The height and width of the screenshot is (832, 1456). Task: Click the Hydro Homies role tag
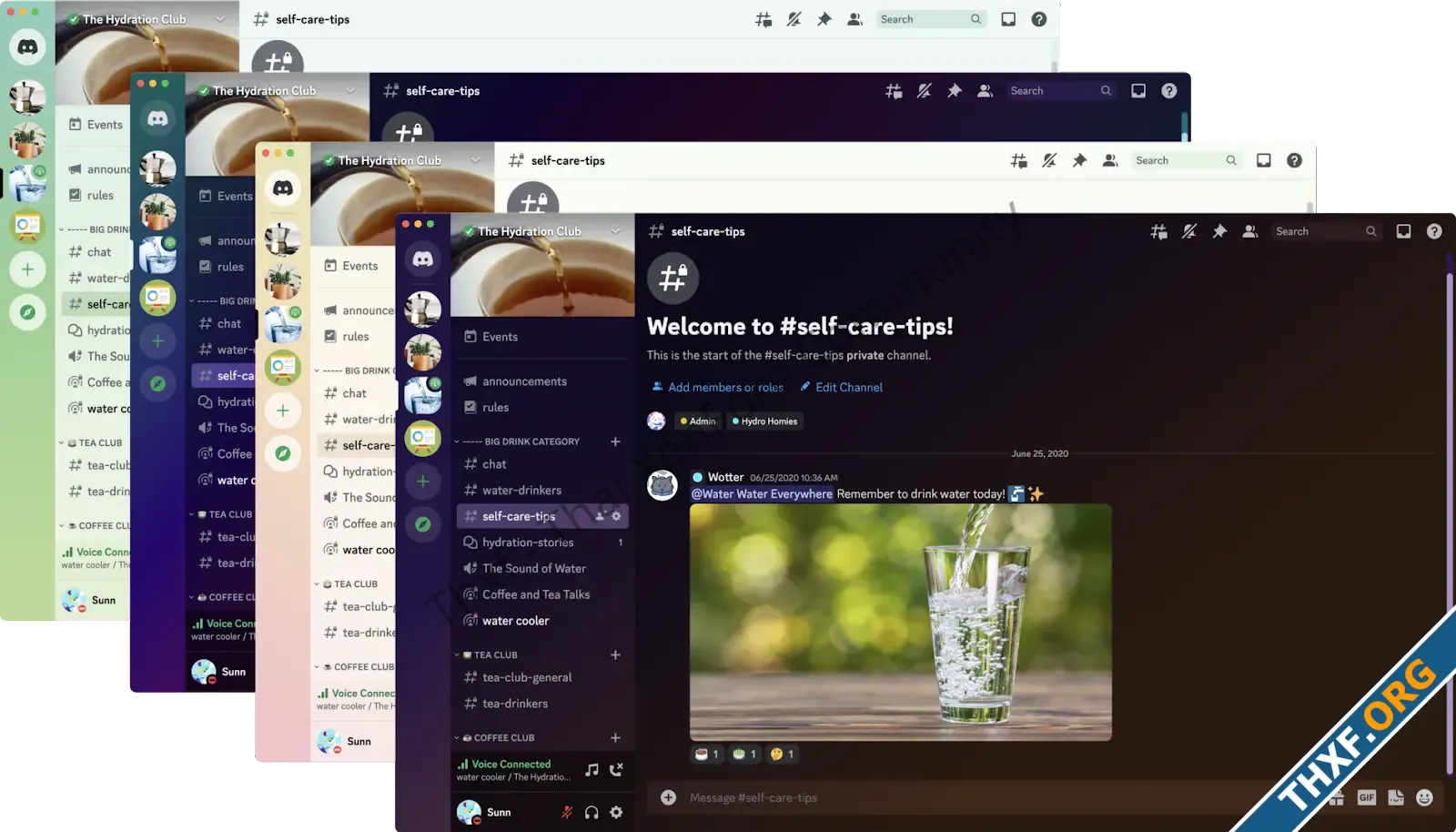764,421
